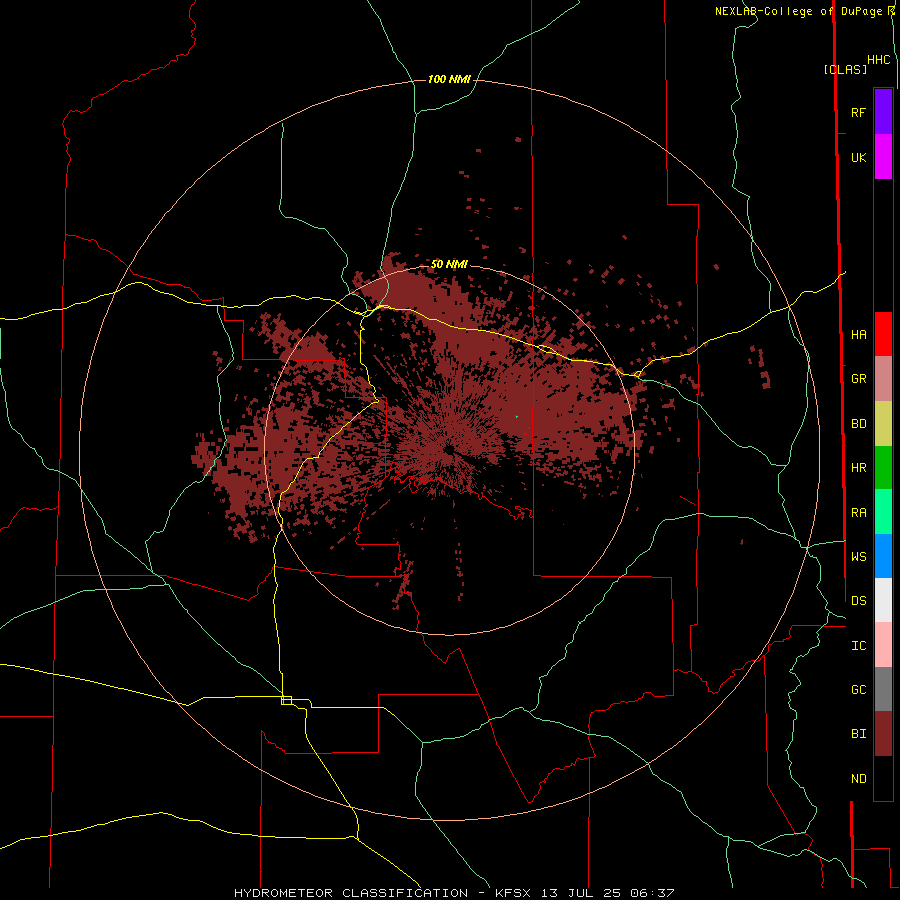The height and width of the screenshot is (900, 900).
Task: Click the GC legend label
Action: tap(858, 690)
